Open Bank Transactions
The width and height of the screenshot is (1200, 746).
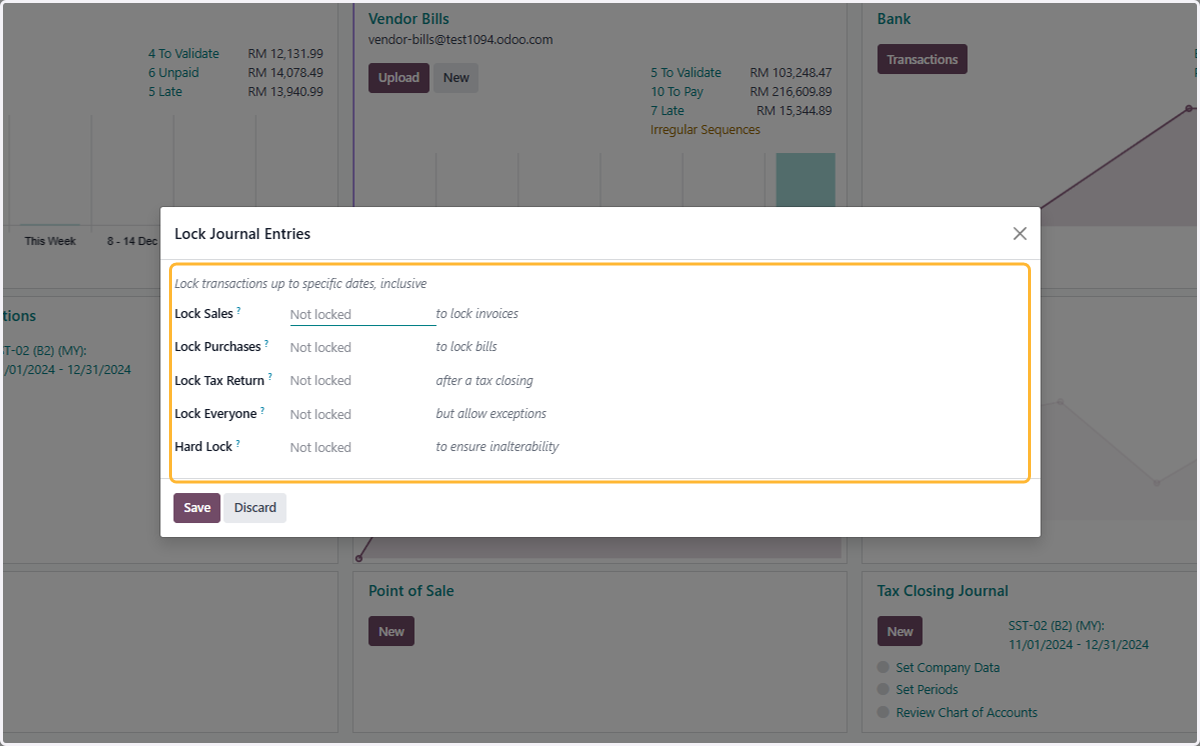coord(922,59)
